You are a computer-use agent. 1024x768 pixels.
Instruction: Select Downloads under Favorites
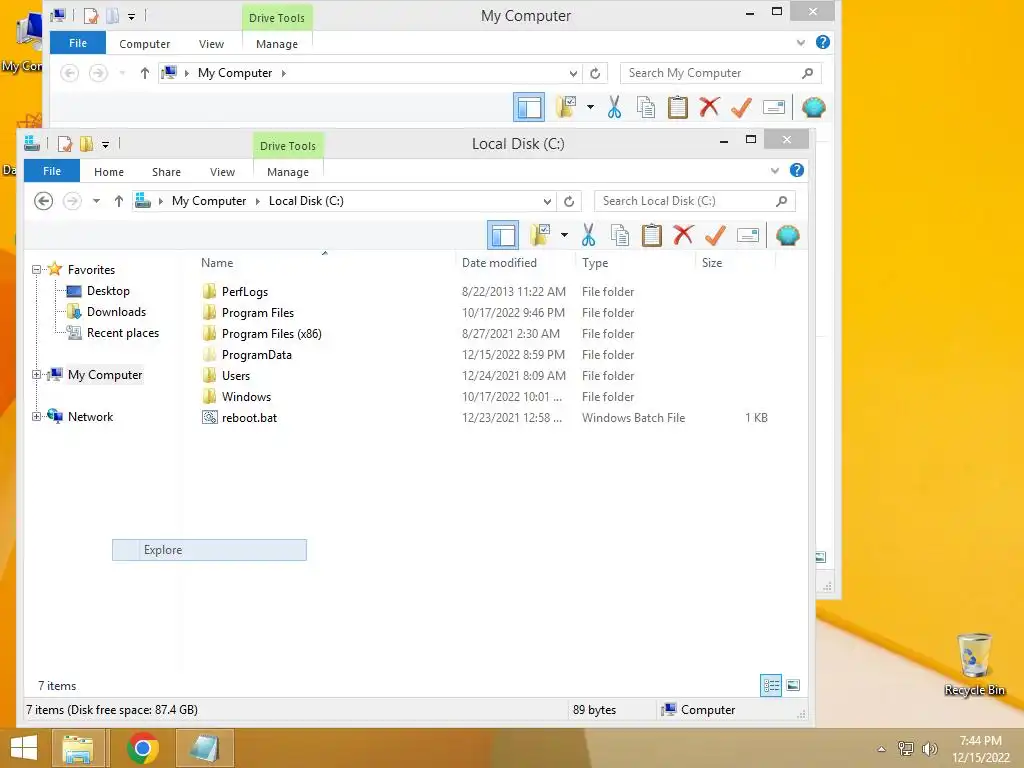point(116,312)
